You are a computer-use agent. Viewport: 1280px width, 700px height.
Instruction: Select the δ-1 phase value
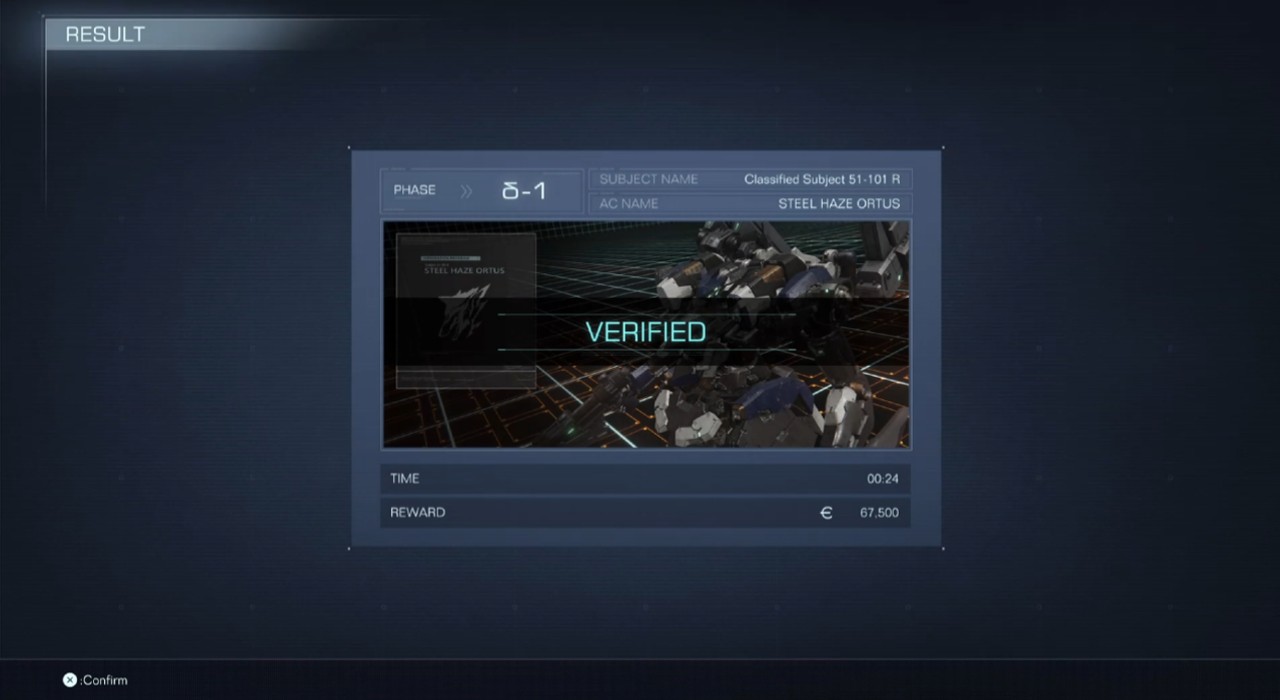pyautogui.click(x=524, y=191)
